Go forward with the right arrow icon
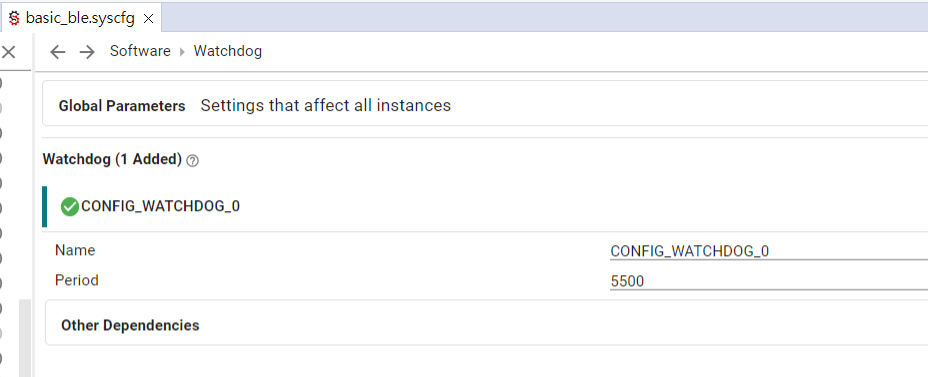928x377 pixels. tap(87, 52)
